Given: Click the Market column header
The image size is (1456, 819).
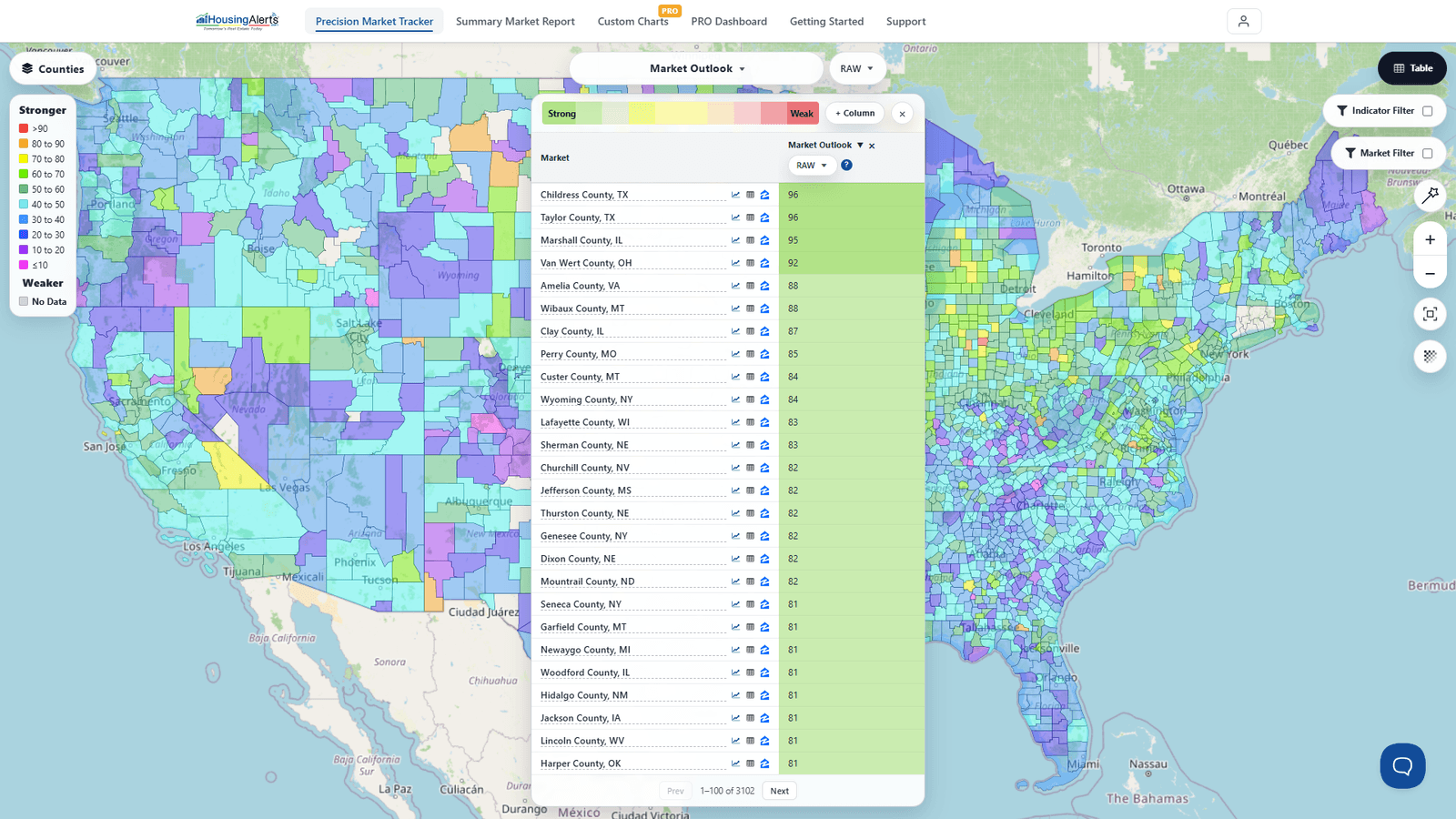Looking at the screenshot, I should tap(554, 158).
